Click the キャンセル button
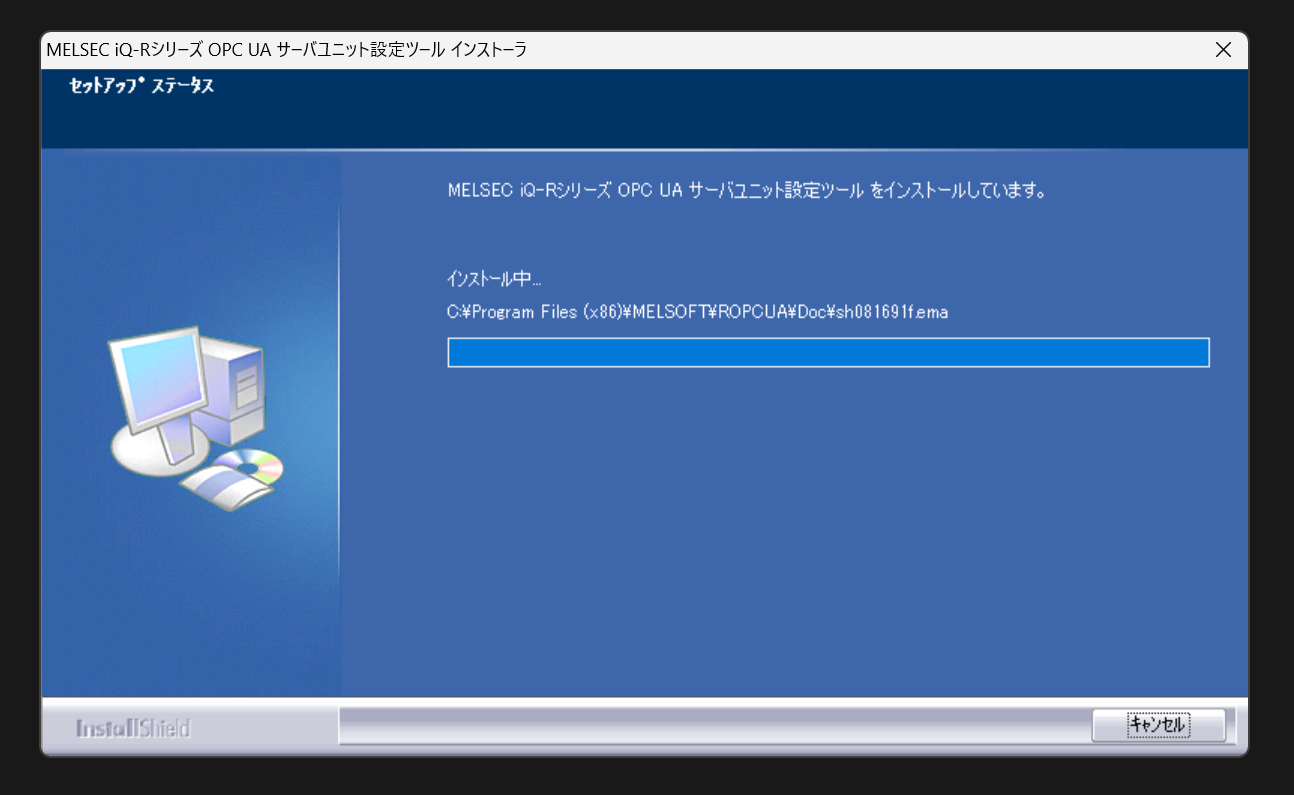This screenshot has width=1294, height=795. pos(1158,725)
